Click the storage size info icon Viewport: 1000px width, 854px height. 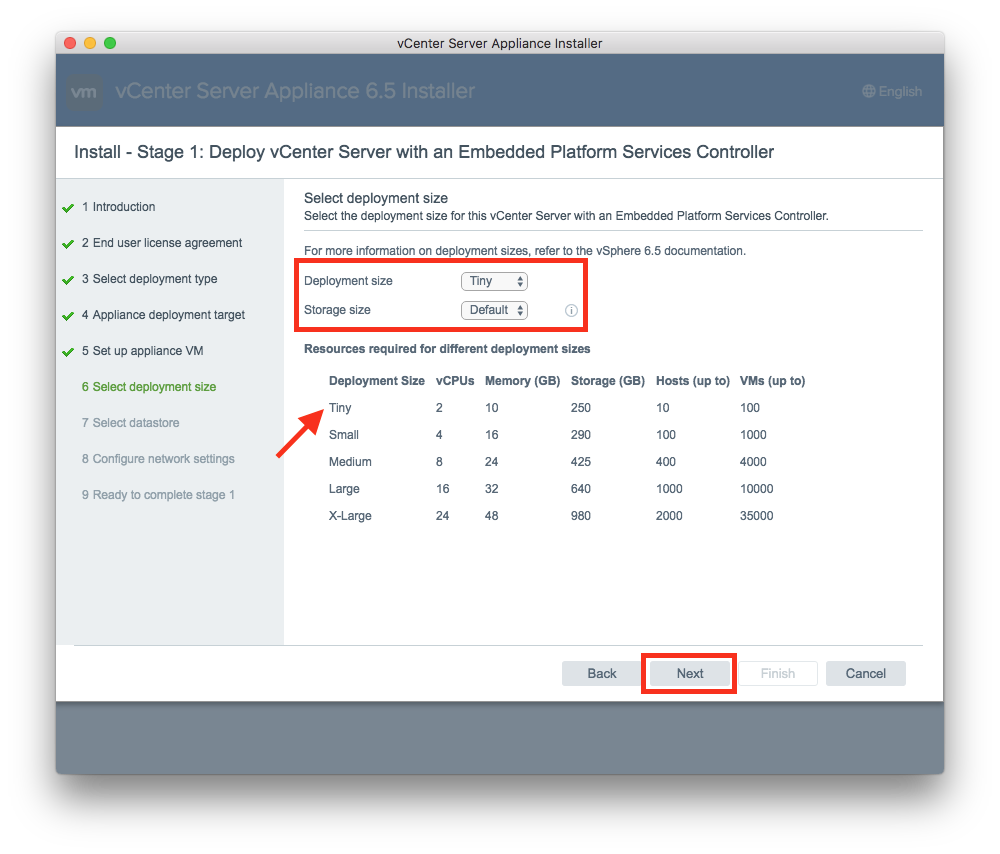point(571,311)
